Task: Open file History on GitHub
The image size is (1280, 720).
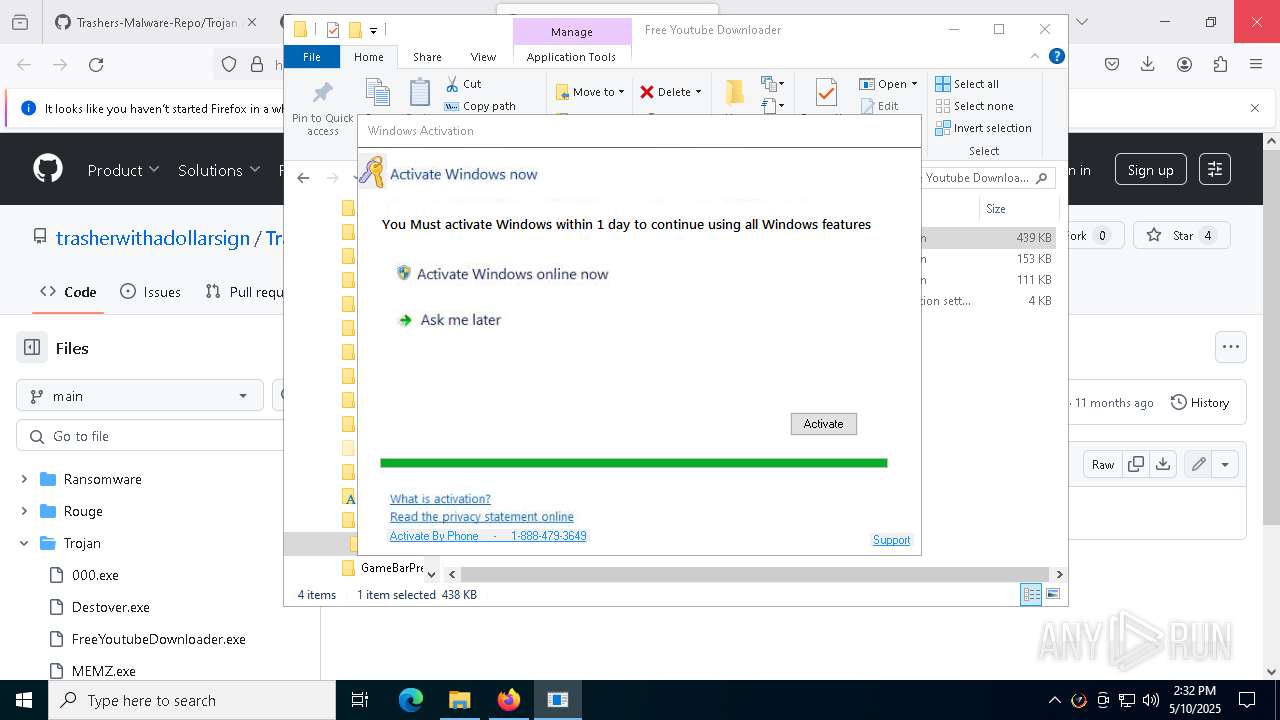Action: point(1199,402)
